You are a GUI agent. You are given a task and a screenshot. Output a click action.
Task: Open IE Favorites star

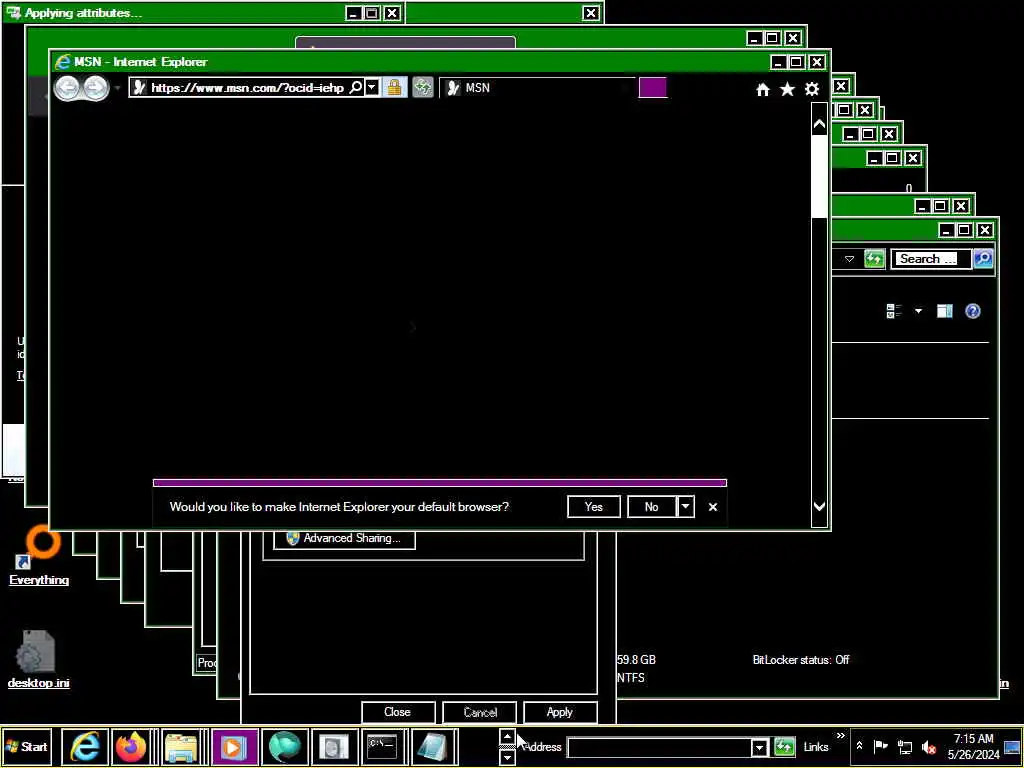[x=788, y=89]
